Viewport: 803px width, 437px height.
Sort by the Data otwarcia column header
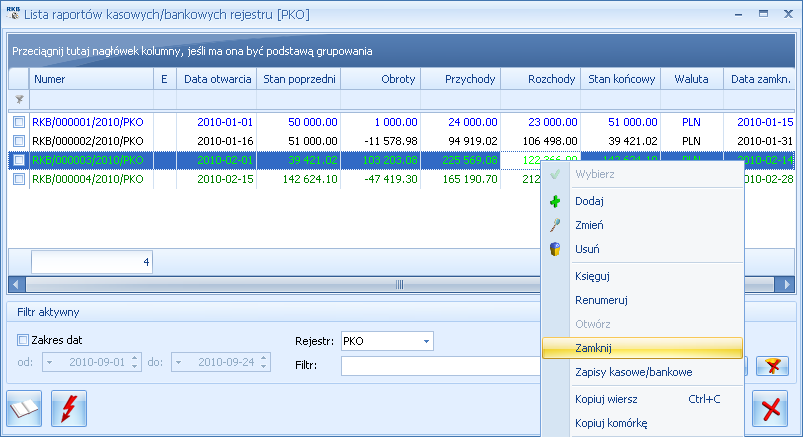pyautogui.click(x=217, y=79)
